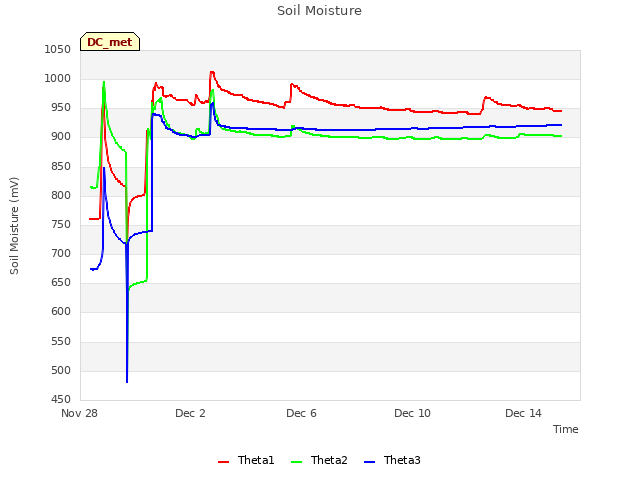Click the green Theta2 legend swatch
Image resolution: width=640 pixels, height=480 pixels.
pos(296,462)
